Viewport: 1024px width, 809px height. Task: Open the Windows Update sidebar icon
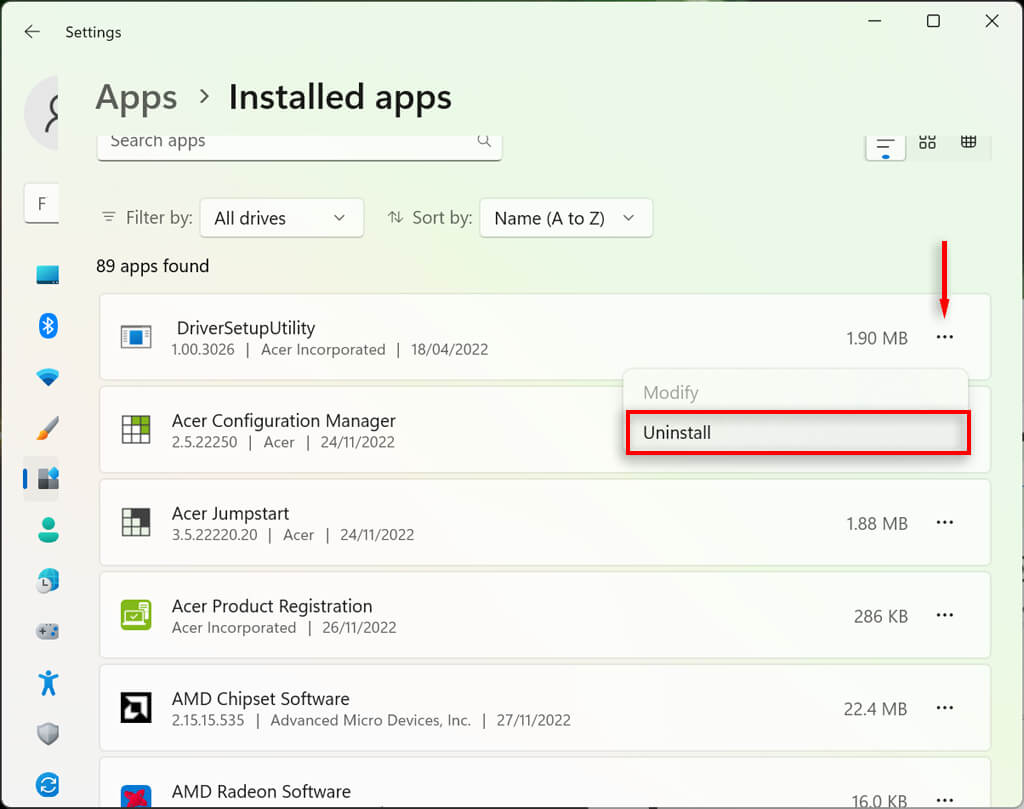pos(48,784)
